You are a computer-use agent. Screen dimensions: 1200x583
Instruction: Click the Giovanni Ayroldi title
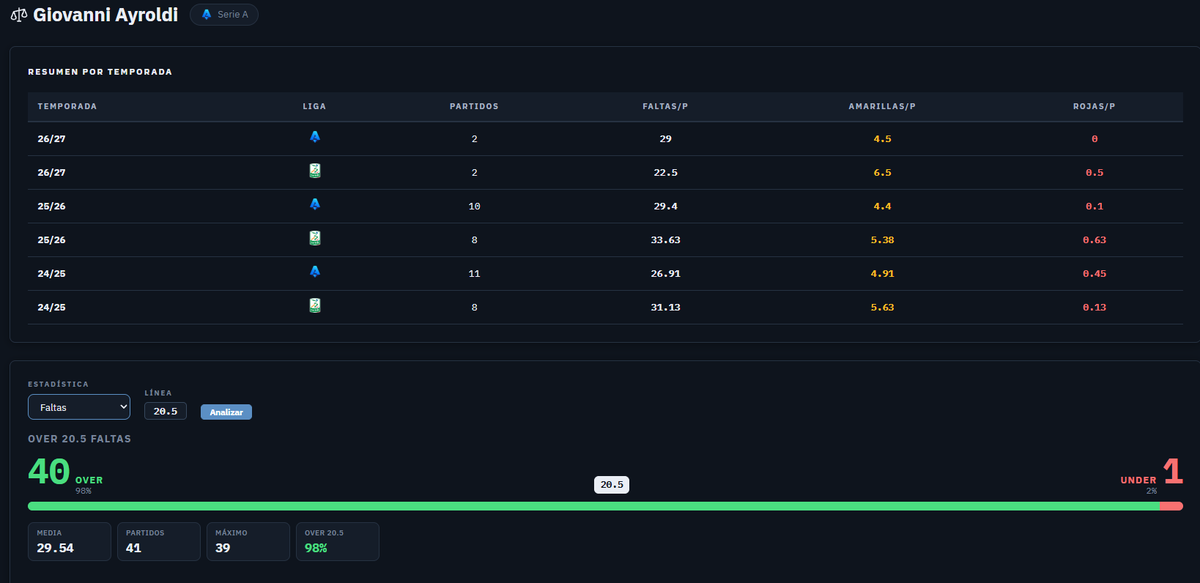105,15
